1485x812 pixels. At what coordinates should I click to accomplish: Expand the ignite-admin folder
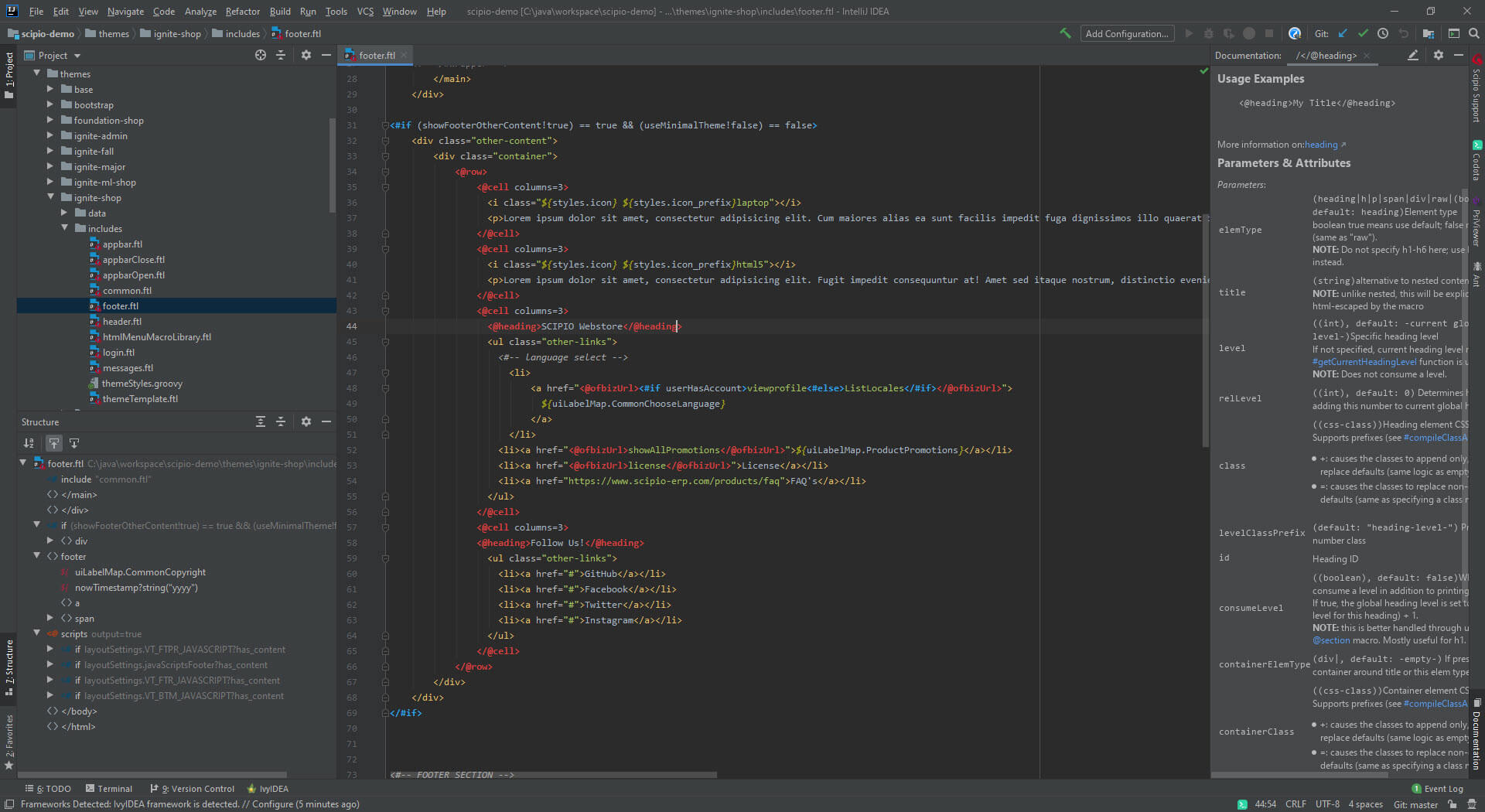pos(50,135)
